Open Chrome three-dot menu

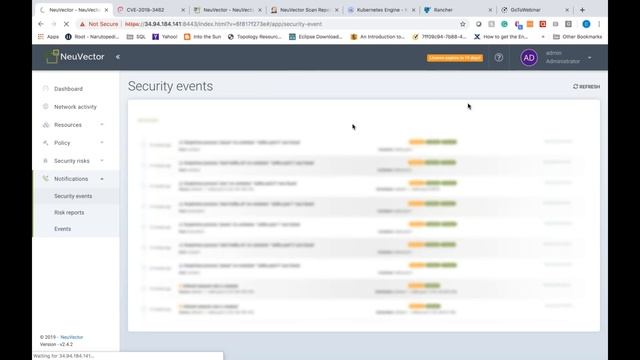(x=599, y=24)
